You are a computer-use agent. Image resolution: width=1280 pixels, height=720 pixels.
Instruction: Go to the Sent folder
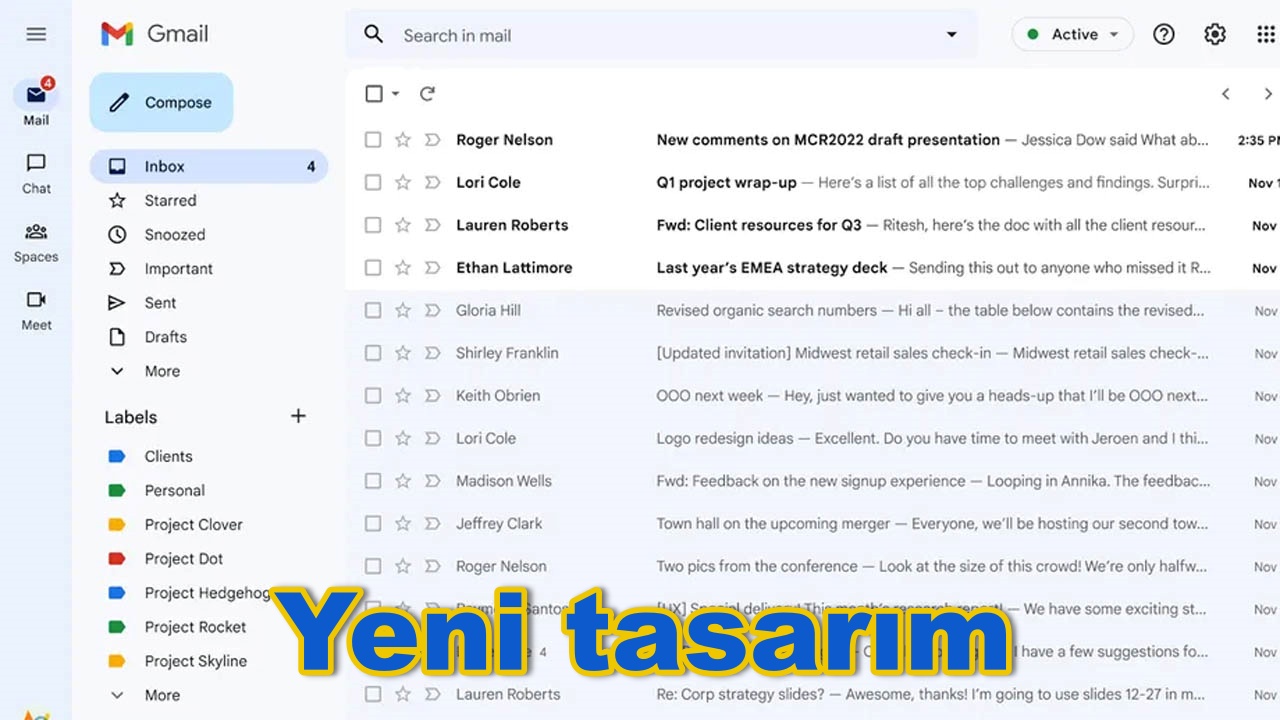point(160,303)
